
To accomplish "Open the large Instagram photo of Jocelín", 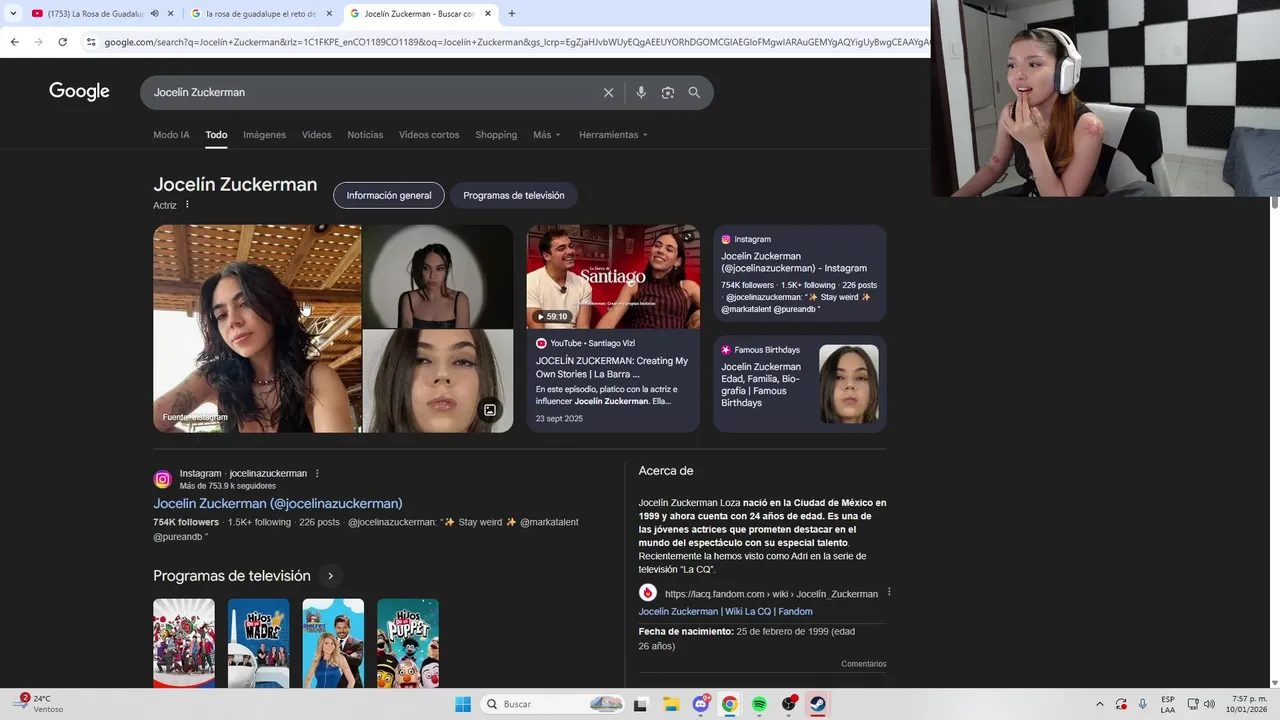I will tap(257, 329).
